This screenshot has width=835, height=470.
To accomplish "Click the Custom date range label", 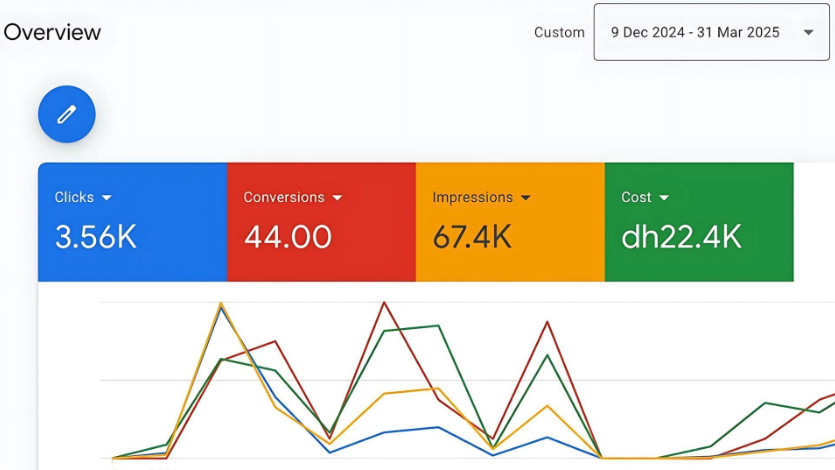I will tap(559, 32).
